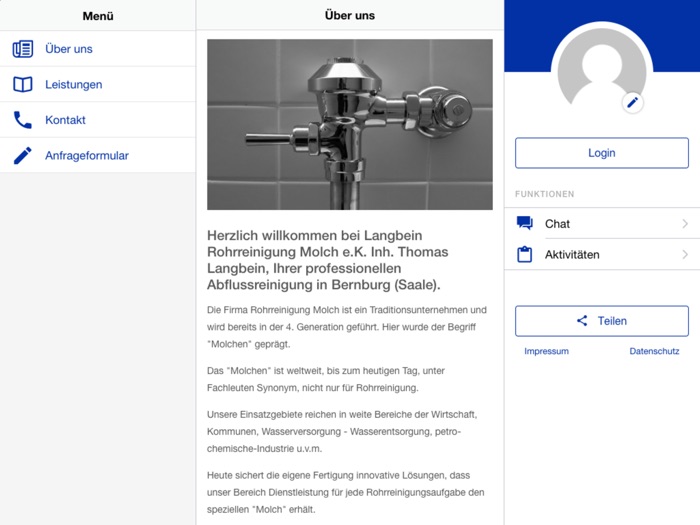Click the open book icon for Leistungen

click(22, 84)
